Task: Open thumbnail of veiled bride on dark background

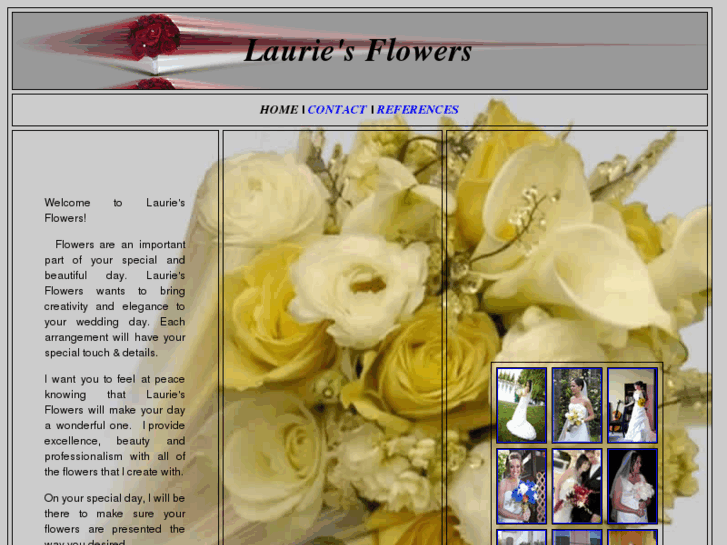Action: [632, 486]
